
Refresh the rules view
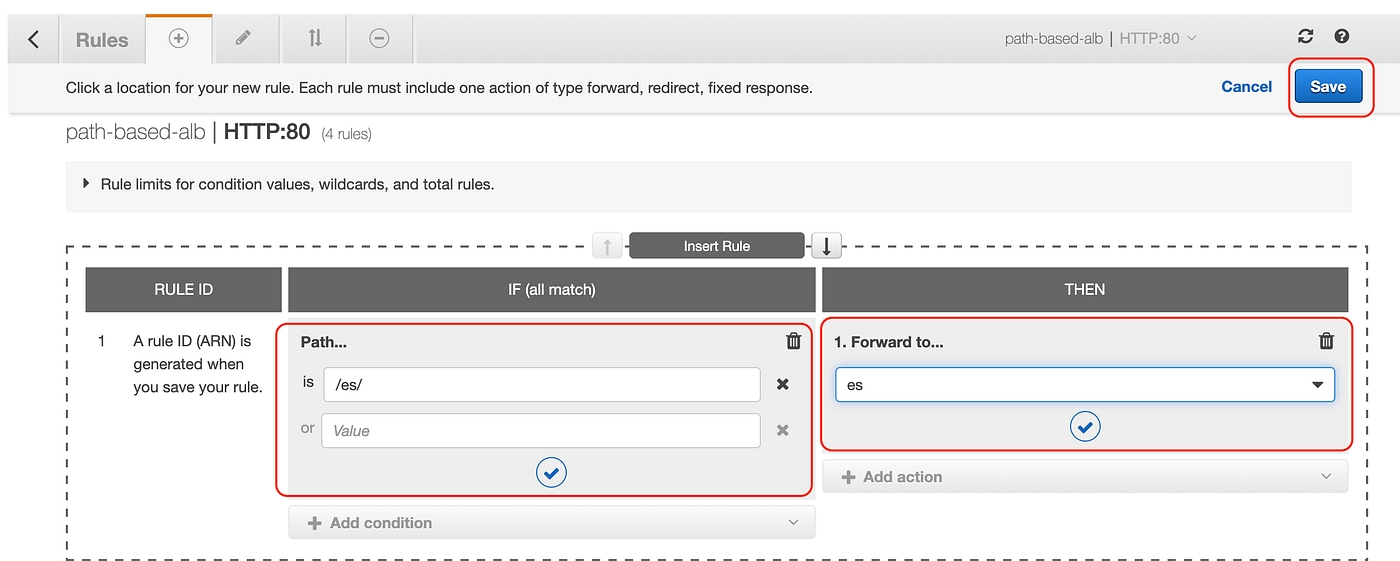(x=1305, y=37)
